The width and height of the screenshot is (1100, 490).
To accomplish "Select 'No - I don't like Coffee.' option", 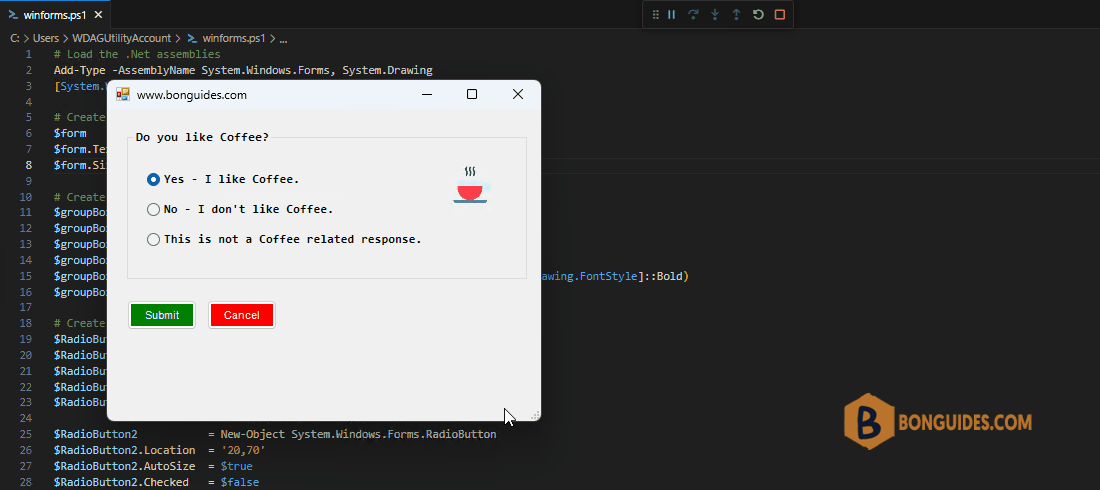I will [x=240, y=209].
